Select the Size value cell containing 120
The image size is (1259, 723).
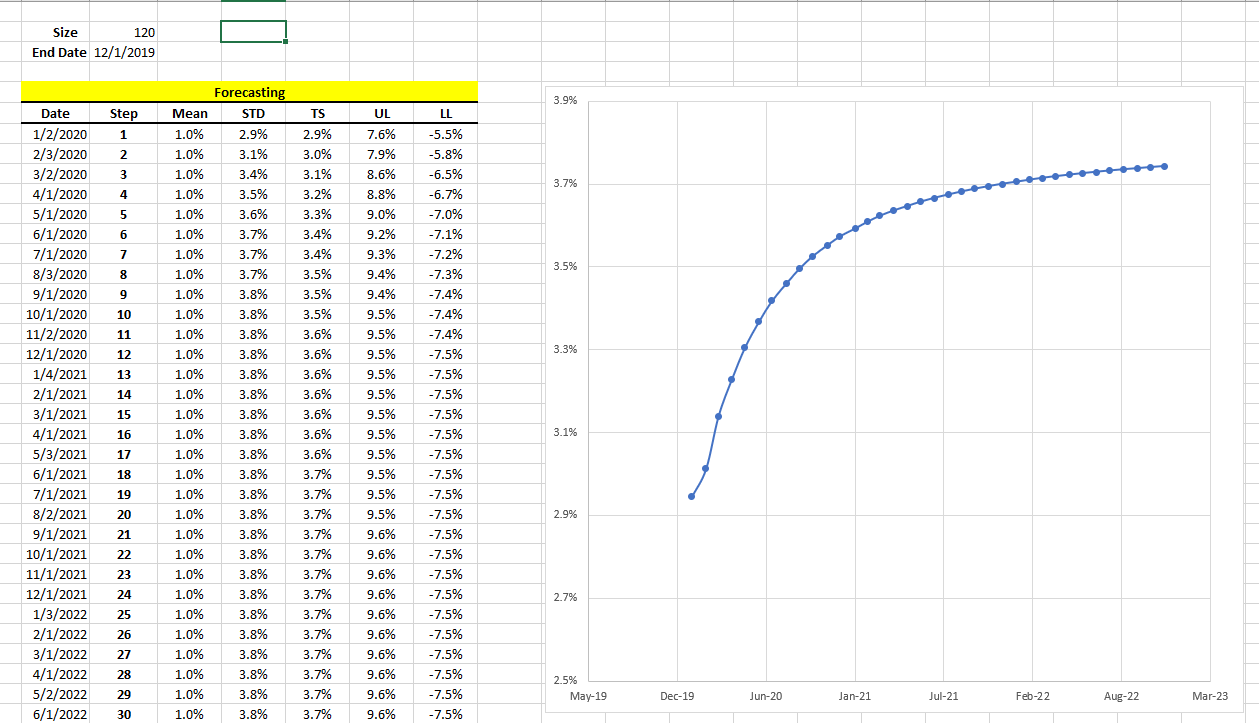click(124, 33)
